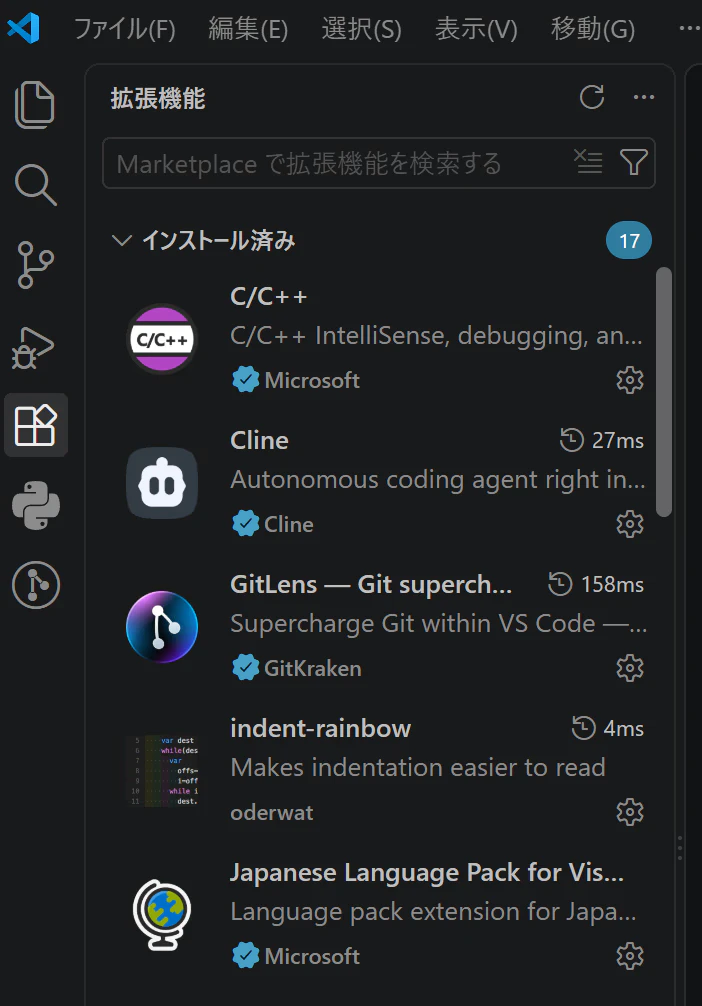Viewport: 702px width, 1006px height.
Task: Open the Explorer view in activity bar
Action: click(35, 105)
